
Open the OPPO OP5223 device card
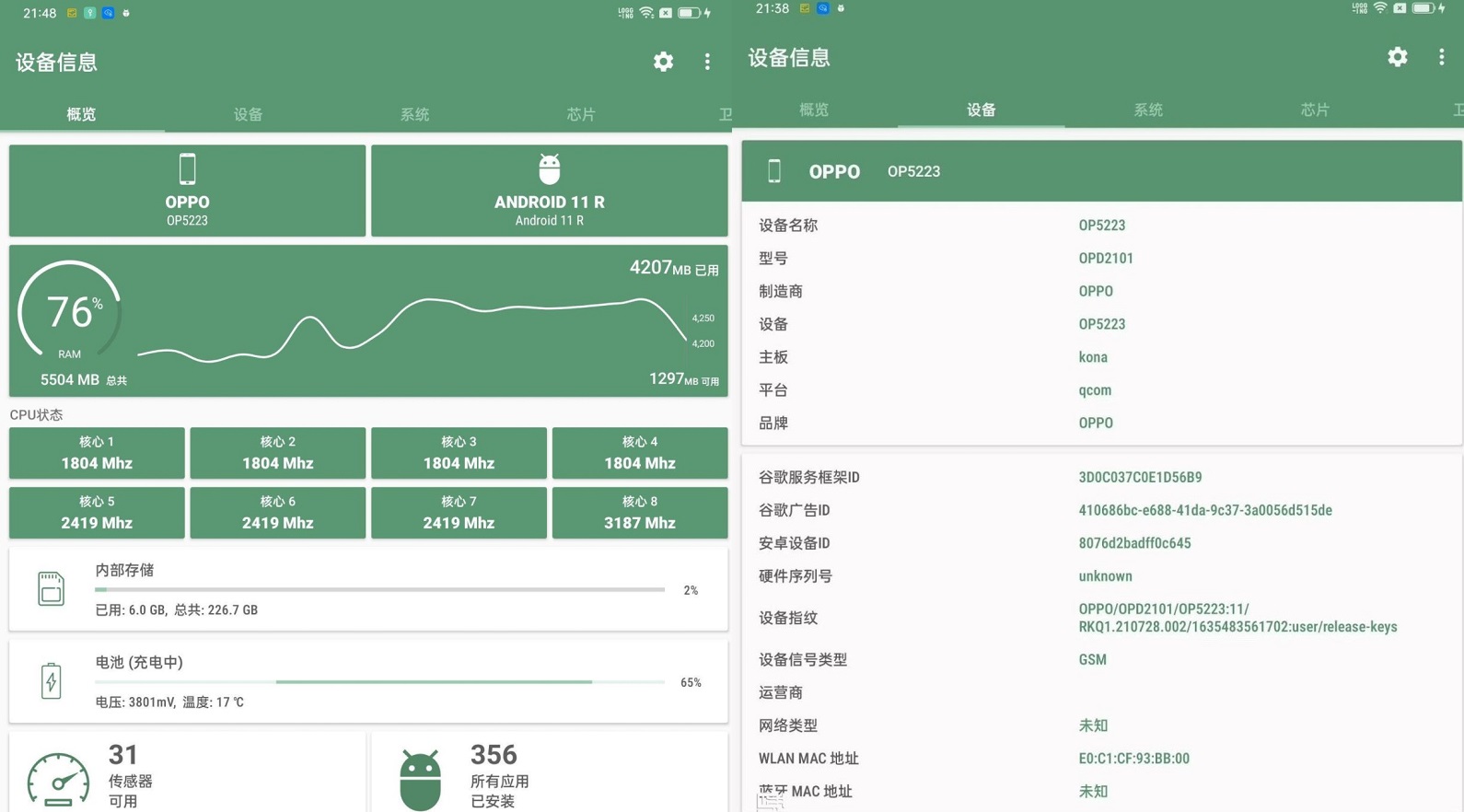187,191
